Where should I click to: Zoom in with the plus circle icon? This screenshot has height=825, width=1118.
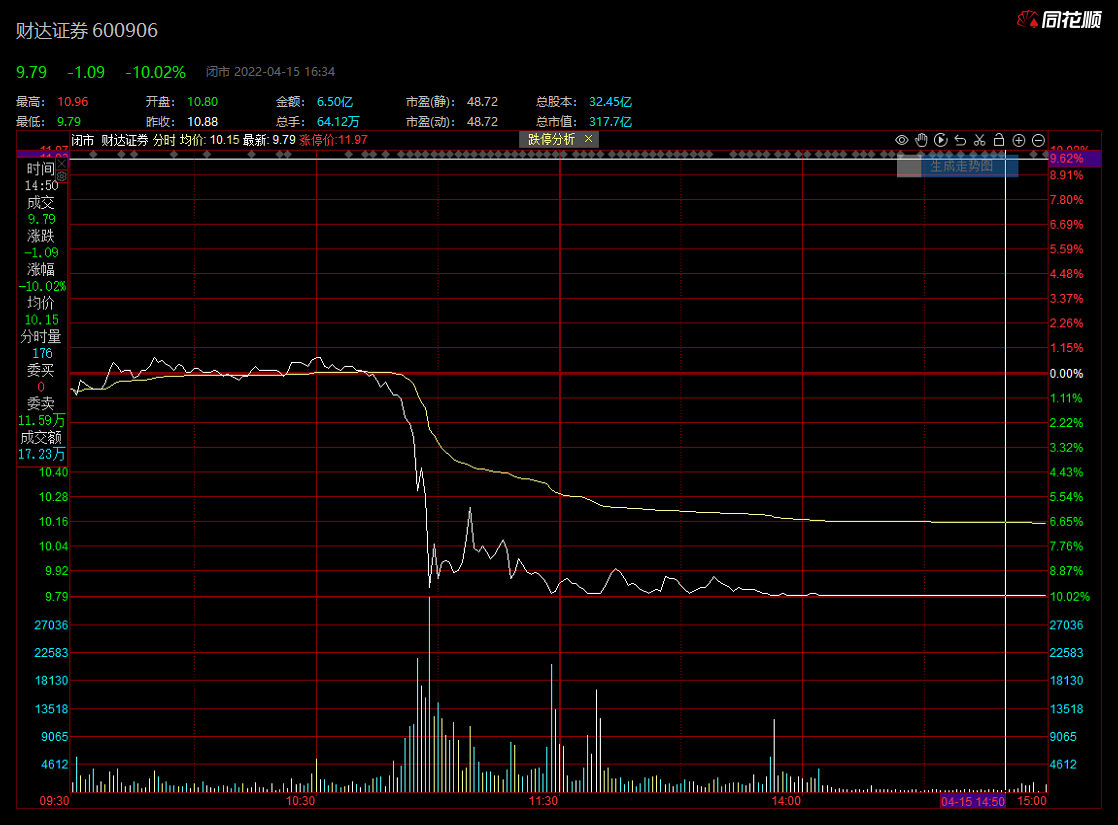1019,140
